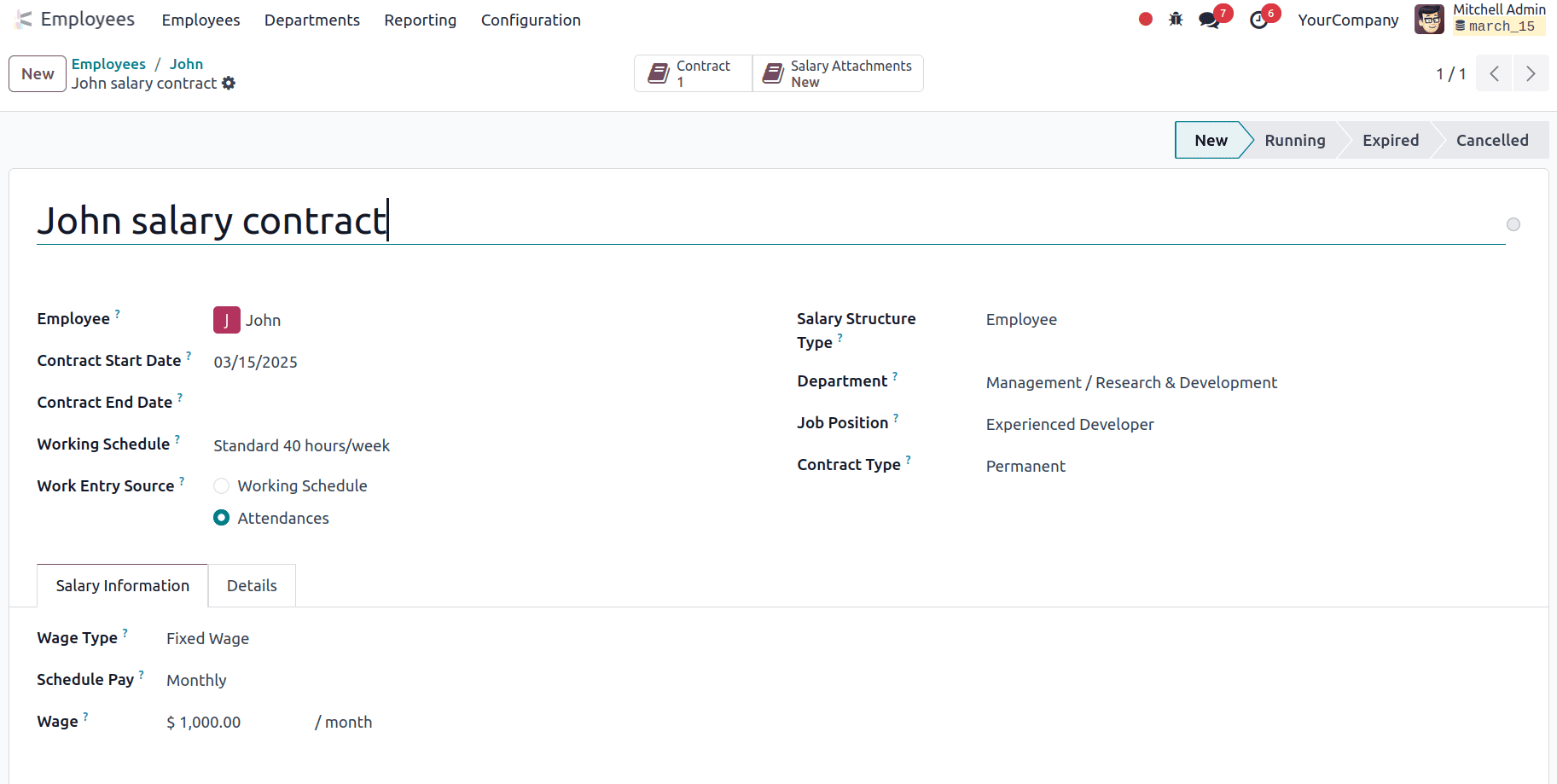Set contract status to Expired
Screen dimensions: 1557x784
[x=1391, y=140]
